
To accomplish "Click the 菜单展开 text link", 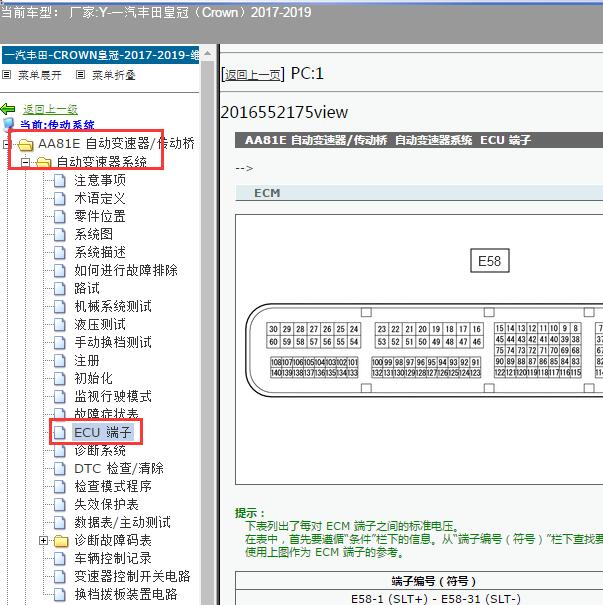I will point(40,75).
